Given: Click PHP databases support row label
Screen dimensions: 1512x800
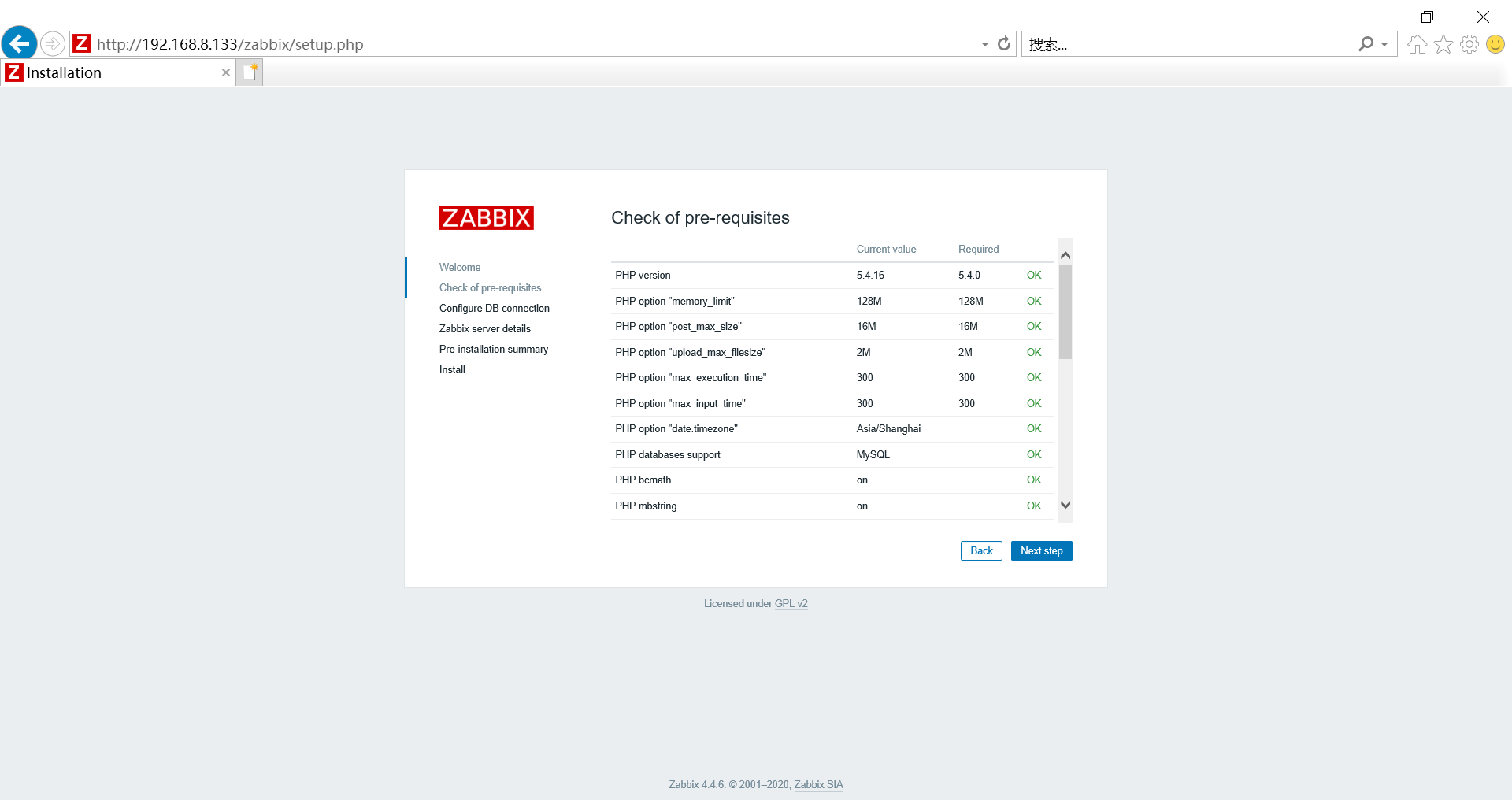Looking at the screenshot, I should tap(668, 455).
